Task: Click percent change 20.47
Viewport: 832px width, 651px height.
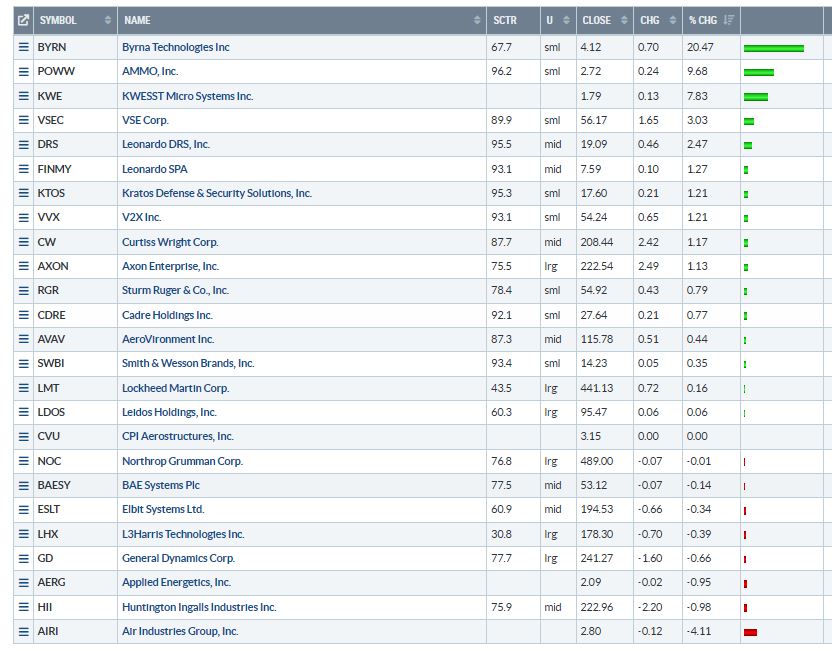Action: click(x=700, y=47)
